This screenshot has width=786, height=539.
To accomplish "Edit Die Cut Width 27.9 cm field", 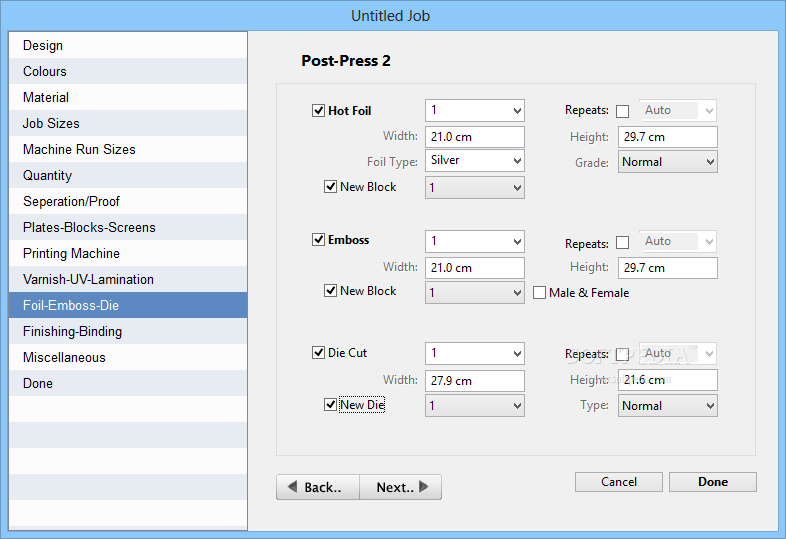I will click(475, 381).
